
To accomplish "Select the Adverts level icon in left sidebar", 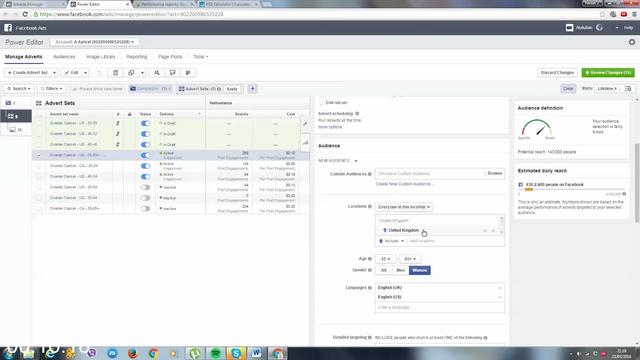I will pos(14,129).
